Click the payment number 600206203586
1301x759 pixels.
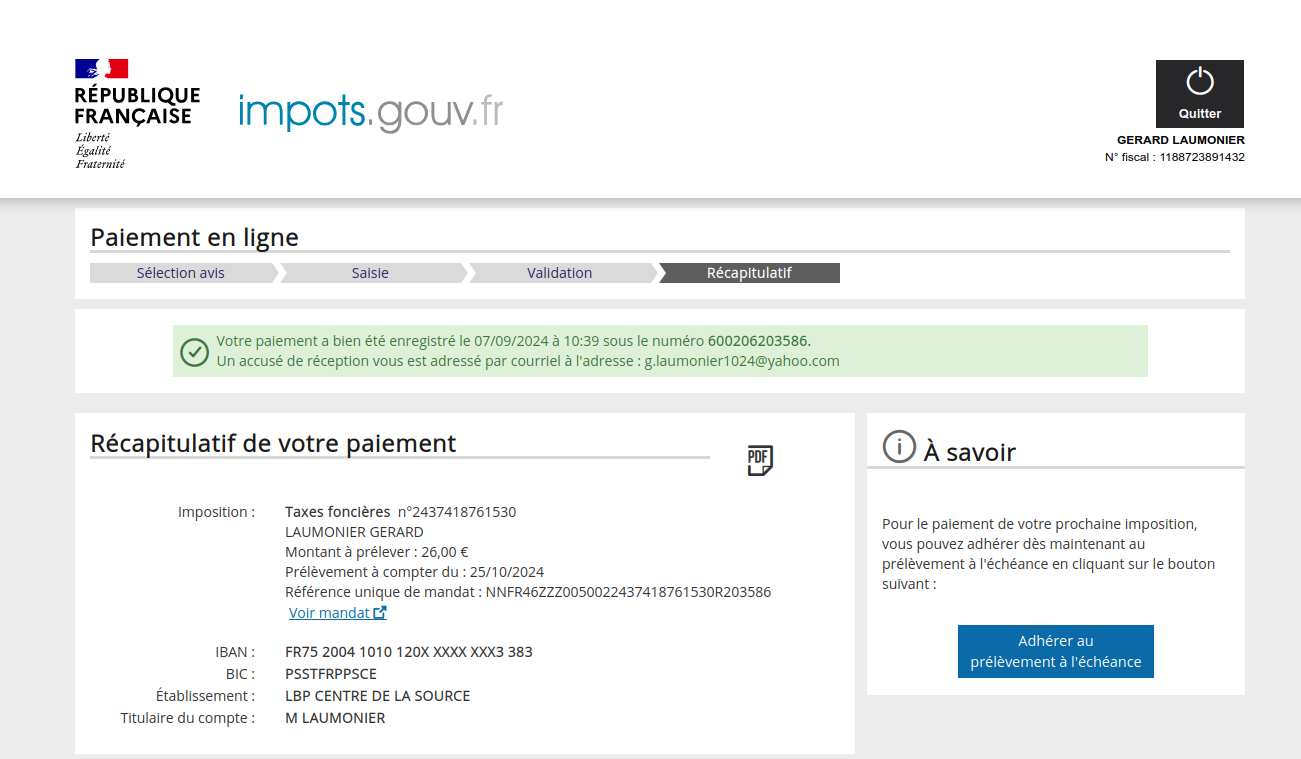tap(758, 341)
